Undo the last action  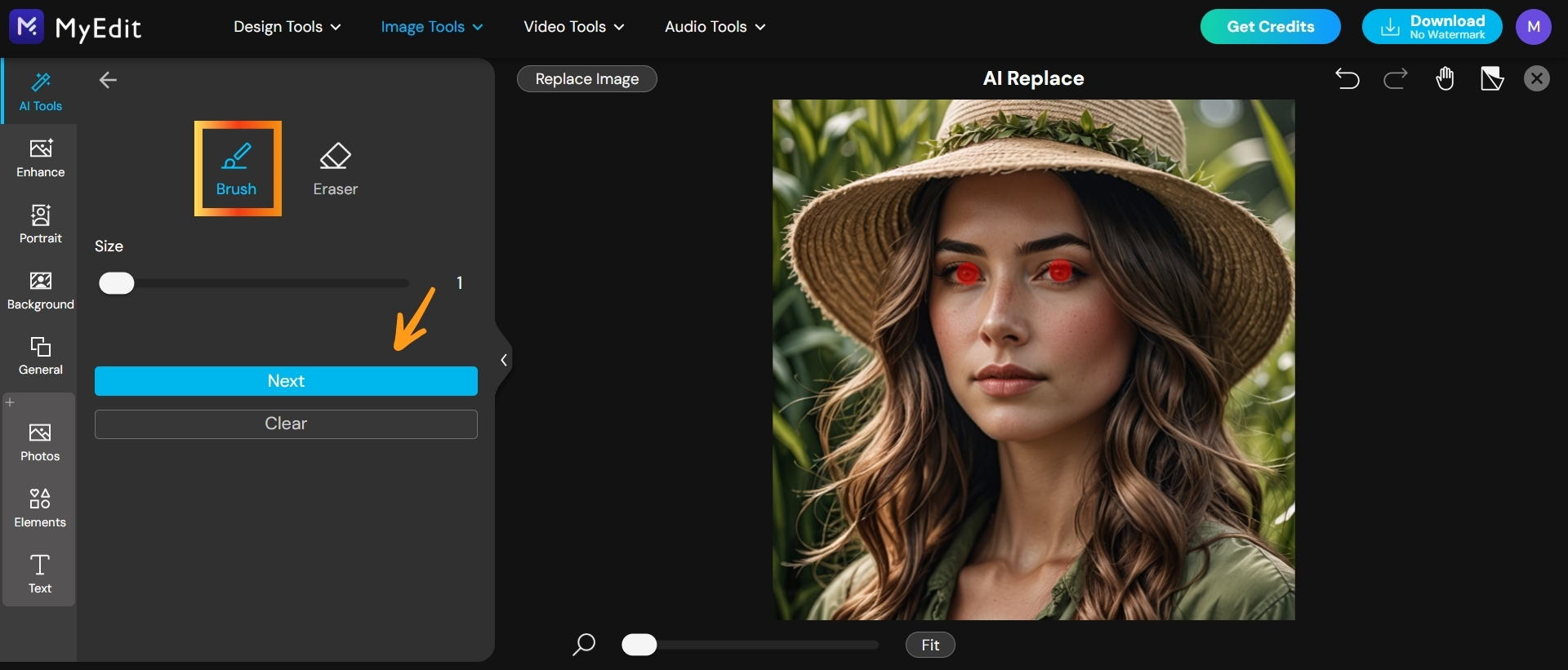coord(1347,78)
